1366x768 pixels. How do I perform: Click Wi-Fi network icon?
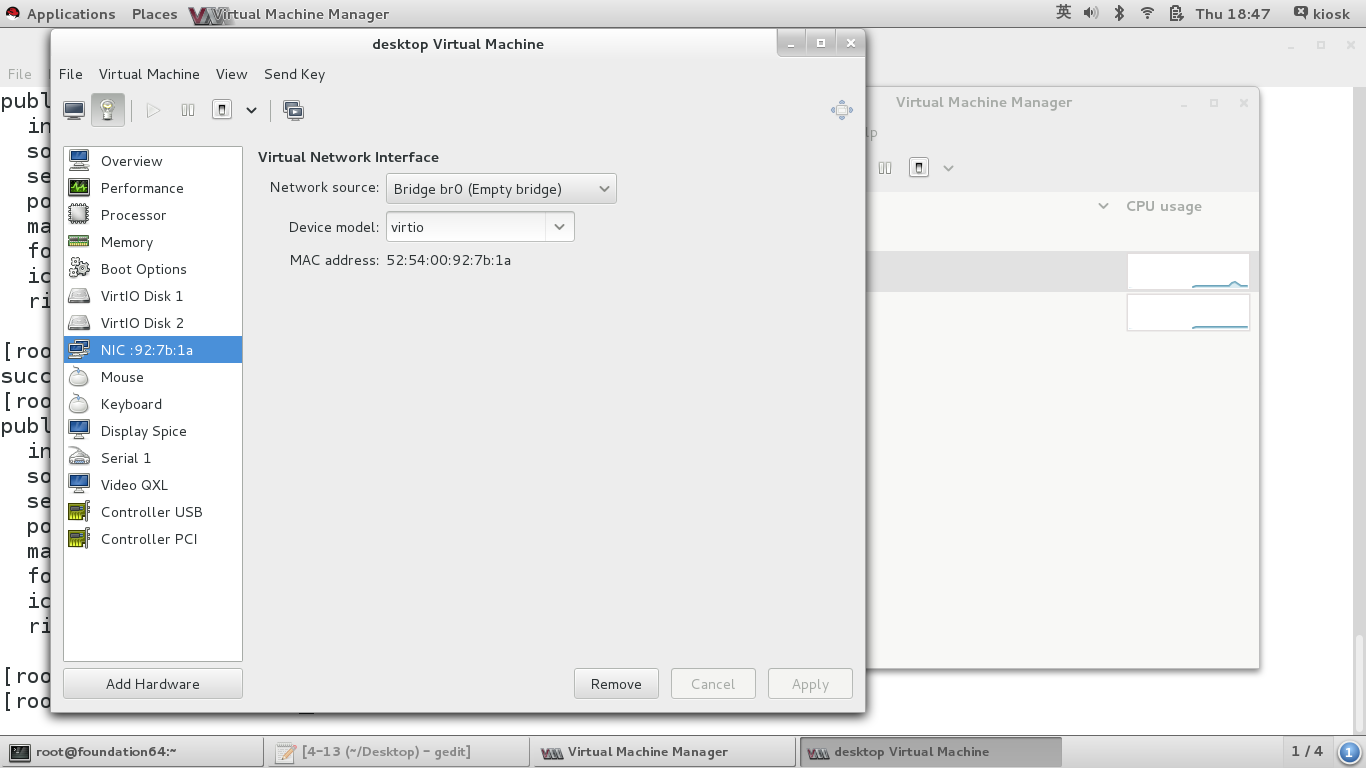[x=1147, y=13]
